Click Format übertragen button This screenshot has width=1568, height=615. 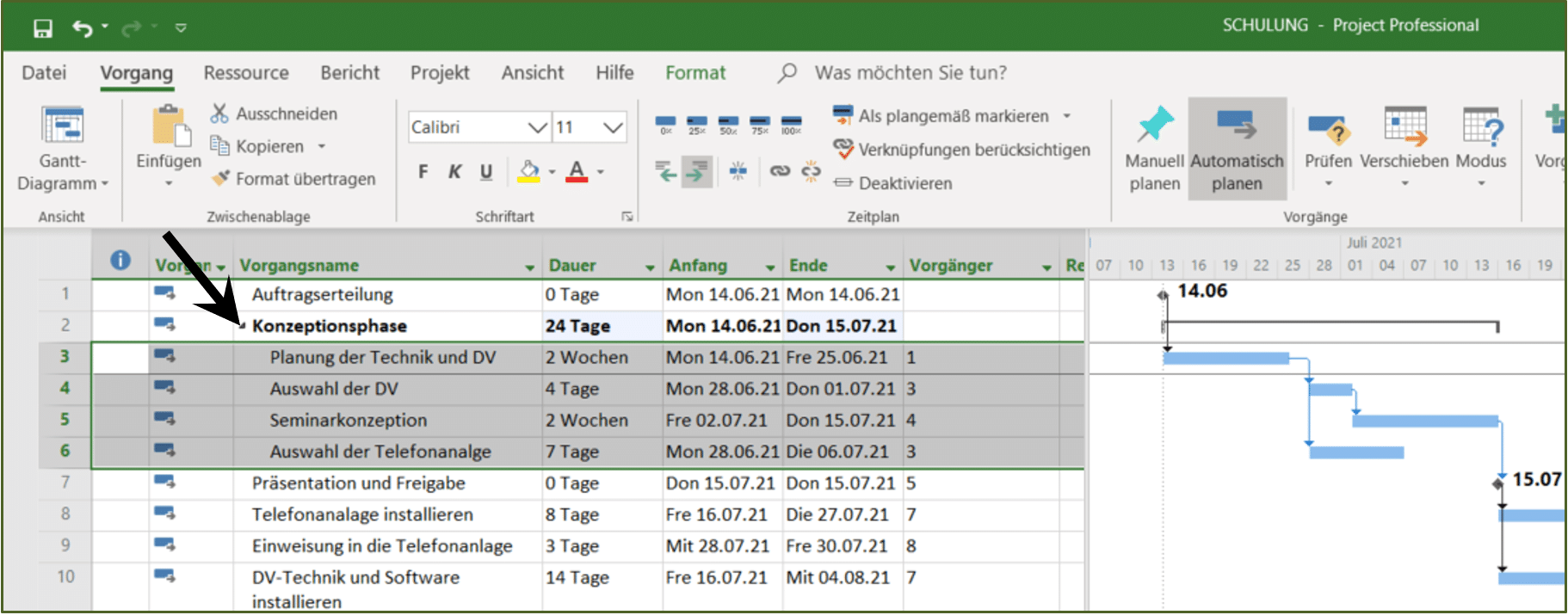(293, 179)
